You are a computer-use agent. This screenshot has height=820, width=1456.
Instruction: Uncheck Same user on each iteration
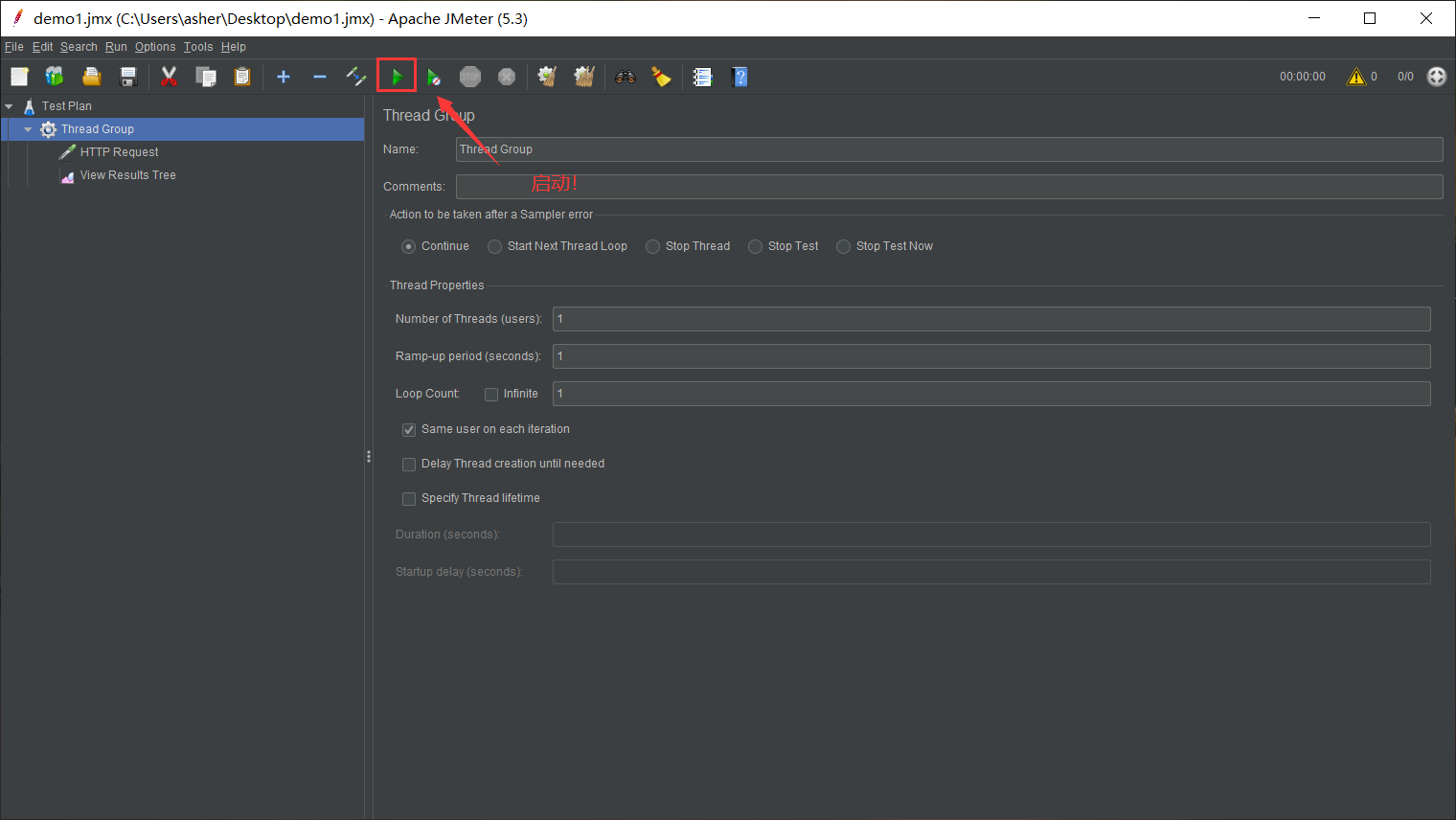(x=409, y=430)
